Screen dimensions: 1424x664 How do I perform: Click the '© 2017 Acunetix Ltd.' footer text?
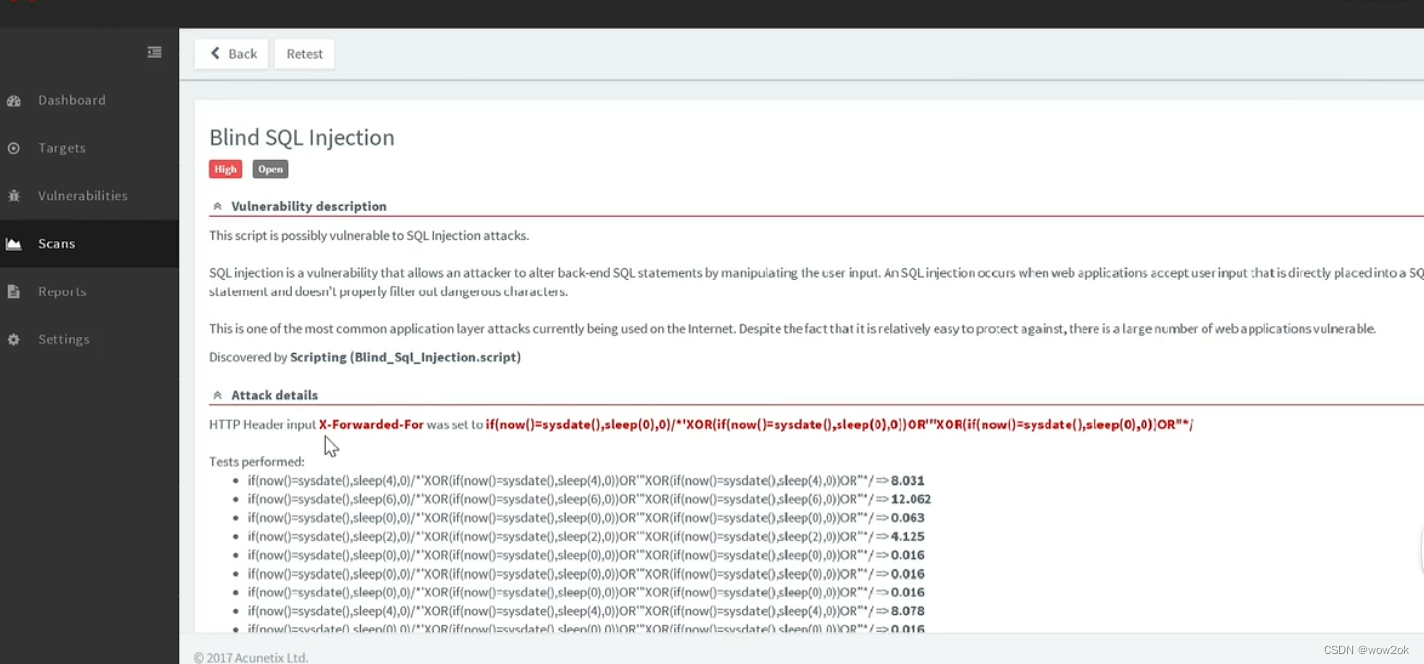pos(251,658)
